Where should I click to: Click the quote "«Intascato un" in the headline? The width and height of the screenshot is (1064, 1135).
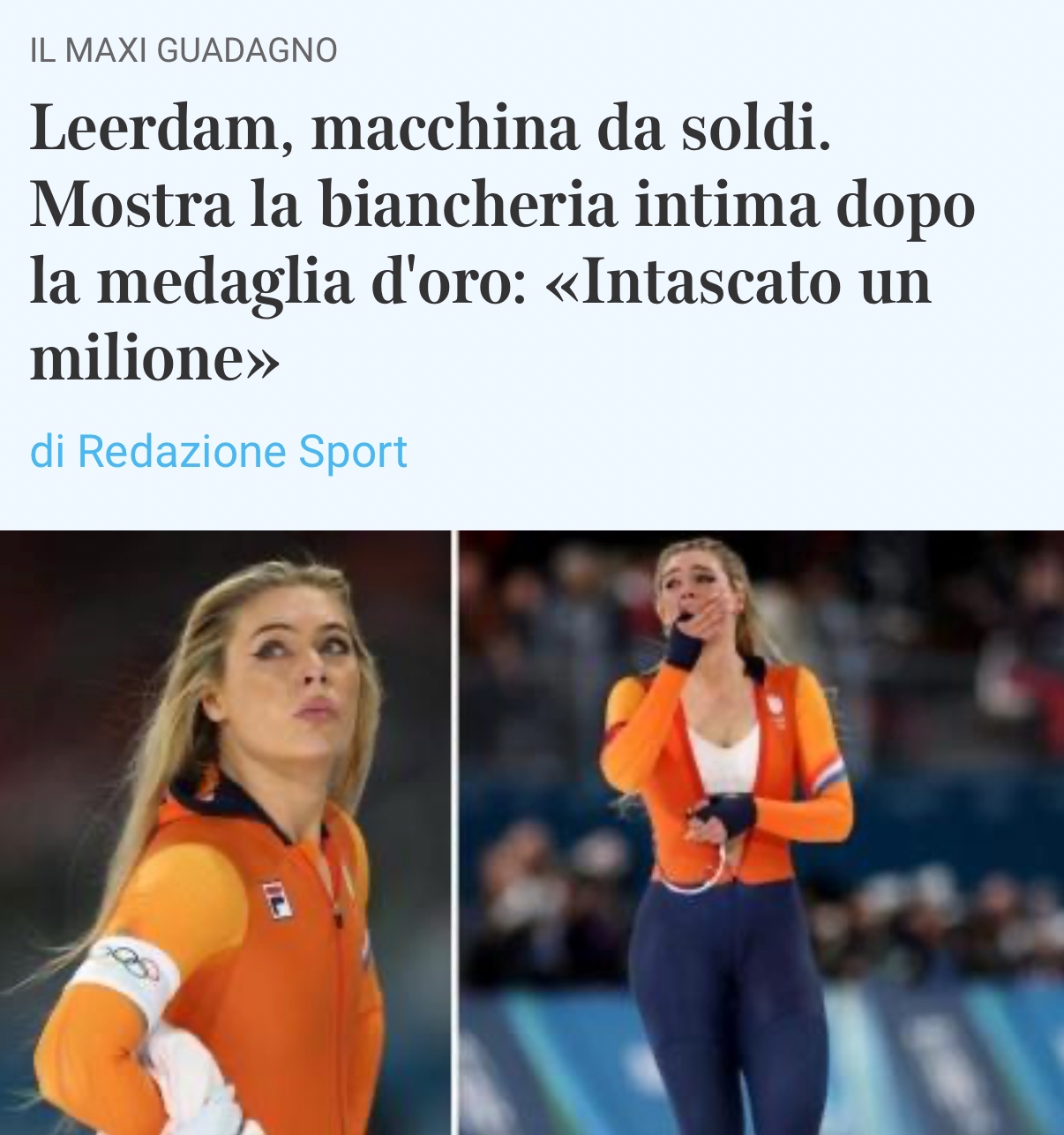point(738,282)
